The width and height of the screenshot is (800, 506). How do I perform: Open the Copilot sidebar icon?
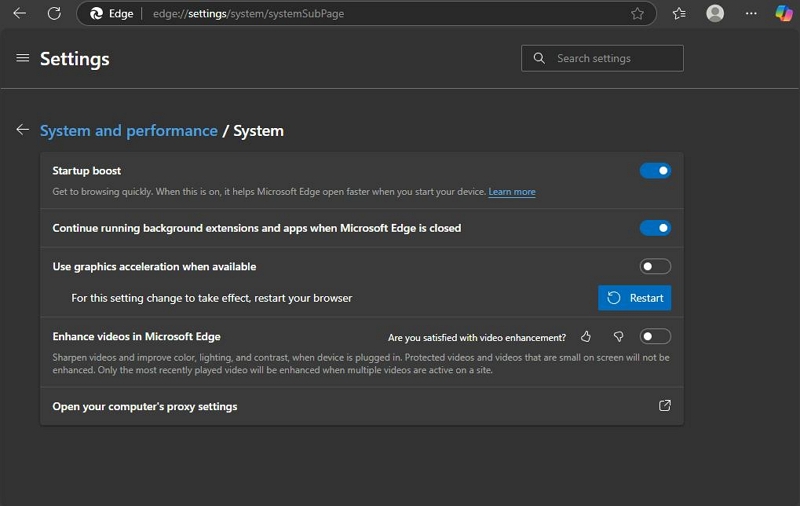click(x=784, y=14)
